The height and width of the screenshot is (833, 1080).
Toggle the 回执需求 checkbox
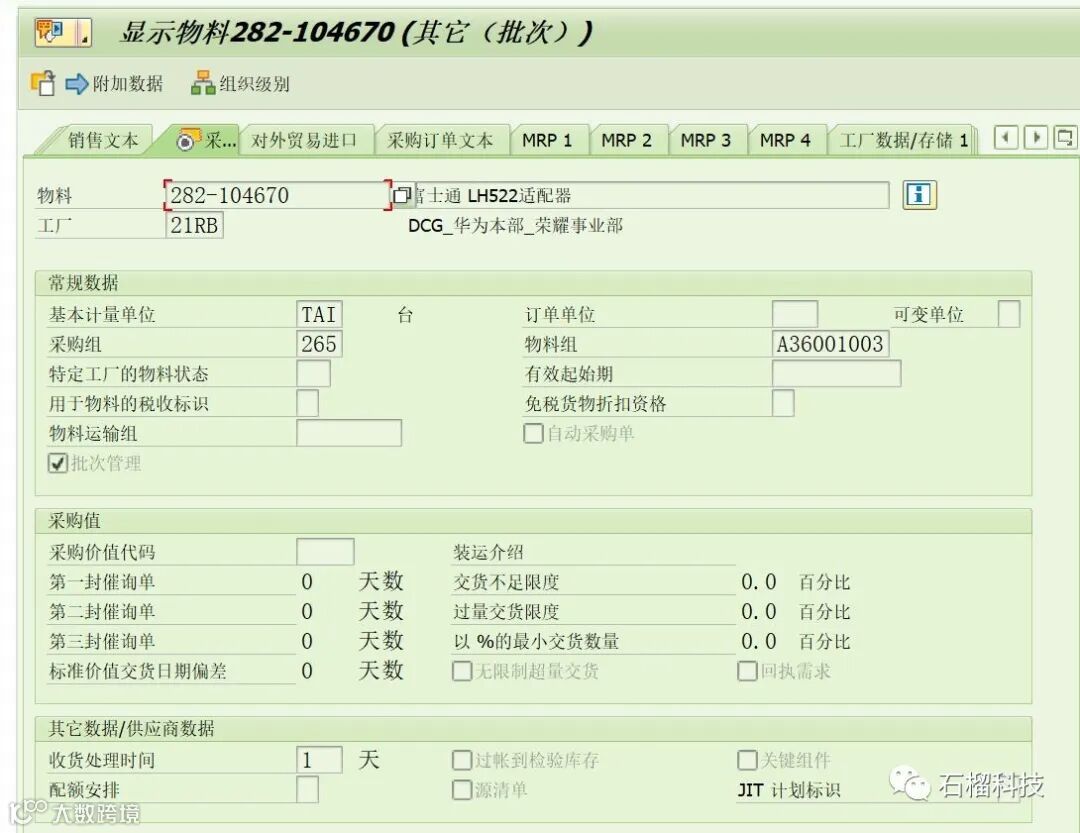coord(747,671)
